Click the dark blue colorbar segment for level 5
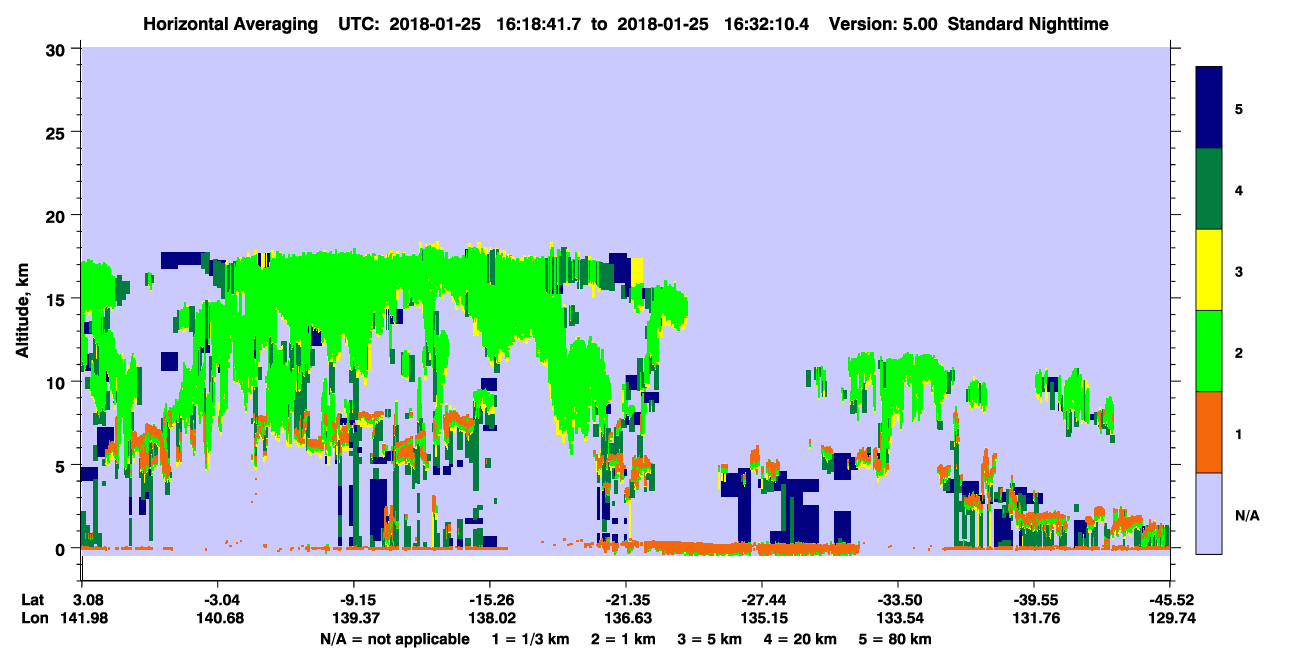The image size is (1300, 667). (1209, 107)
